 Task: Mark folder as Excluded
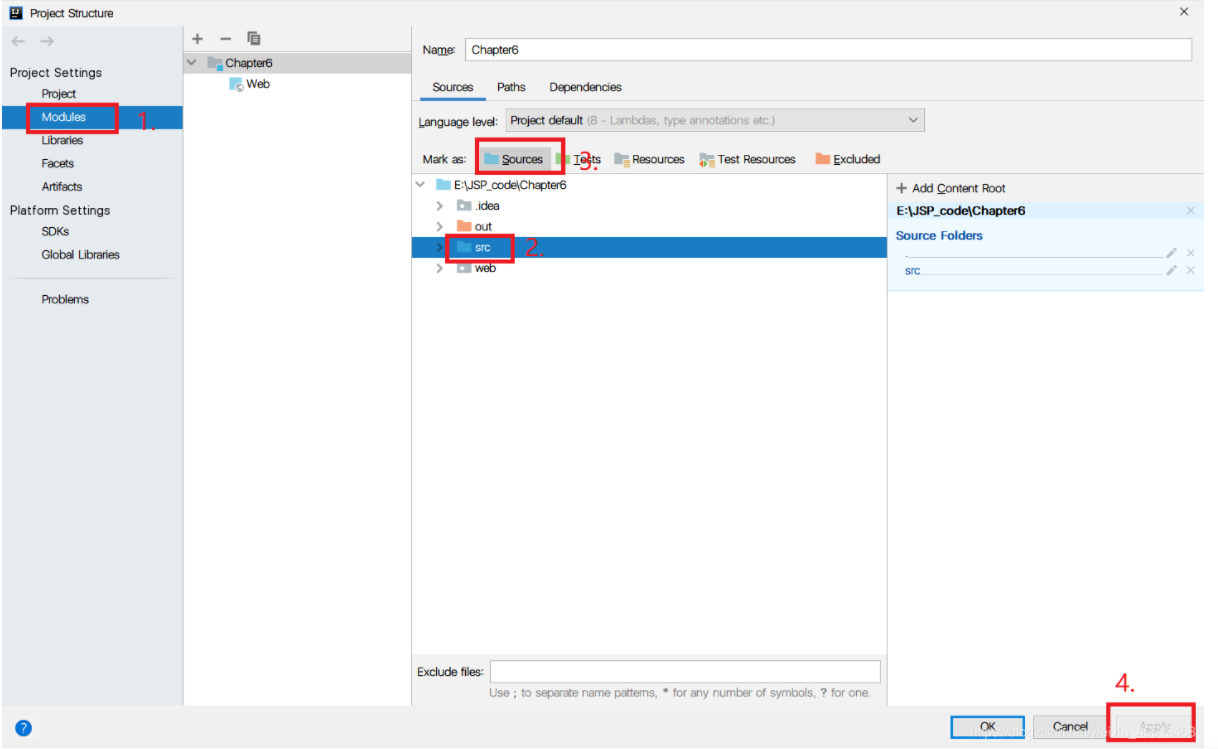coord(847,159)
